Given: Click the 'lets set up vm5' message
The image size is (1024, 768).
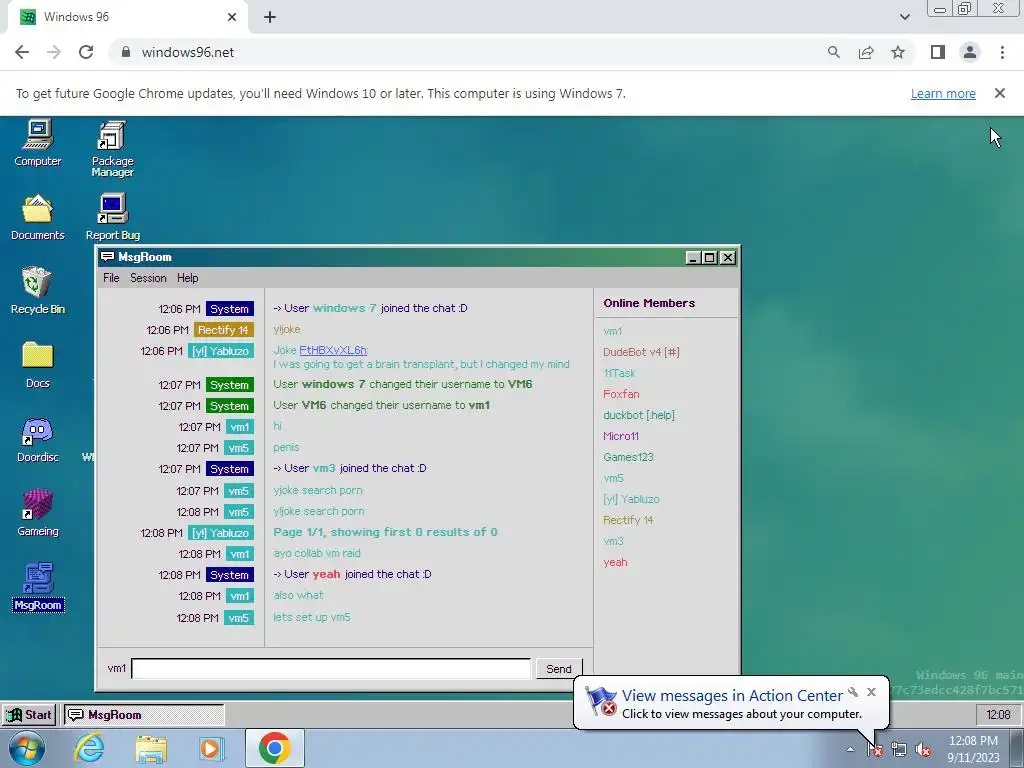Looking at the screenshot, I should pyautogui.click(x=312, y=617).
